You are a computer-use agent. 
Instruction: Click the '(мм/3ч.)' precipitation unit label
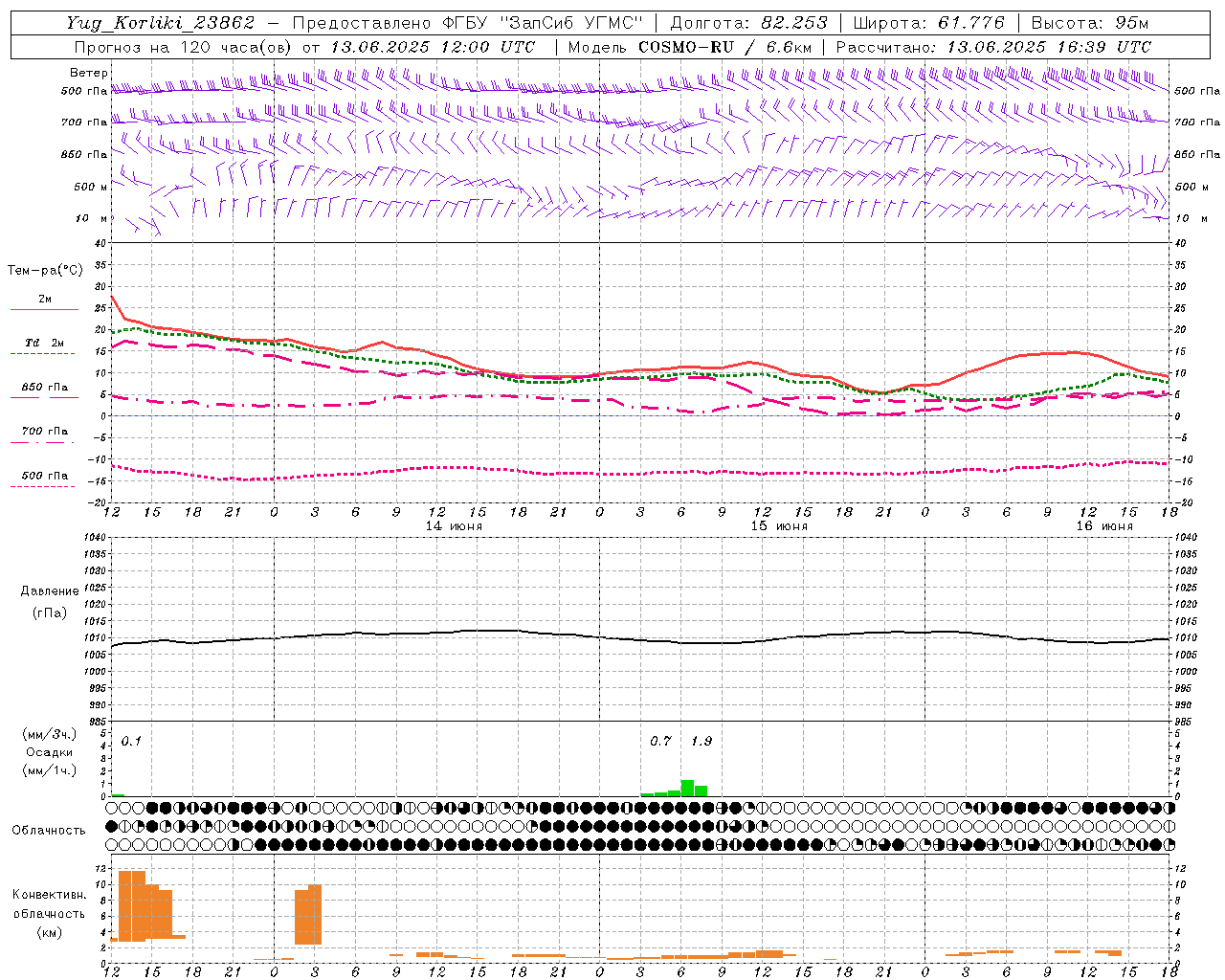(50, 735)
